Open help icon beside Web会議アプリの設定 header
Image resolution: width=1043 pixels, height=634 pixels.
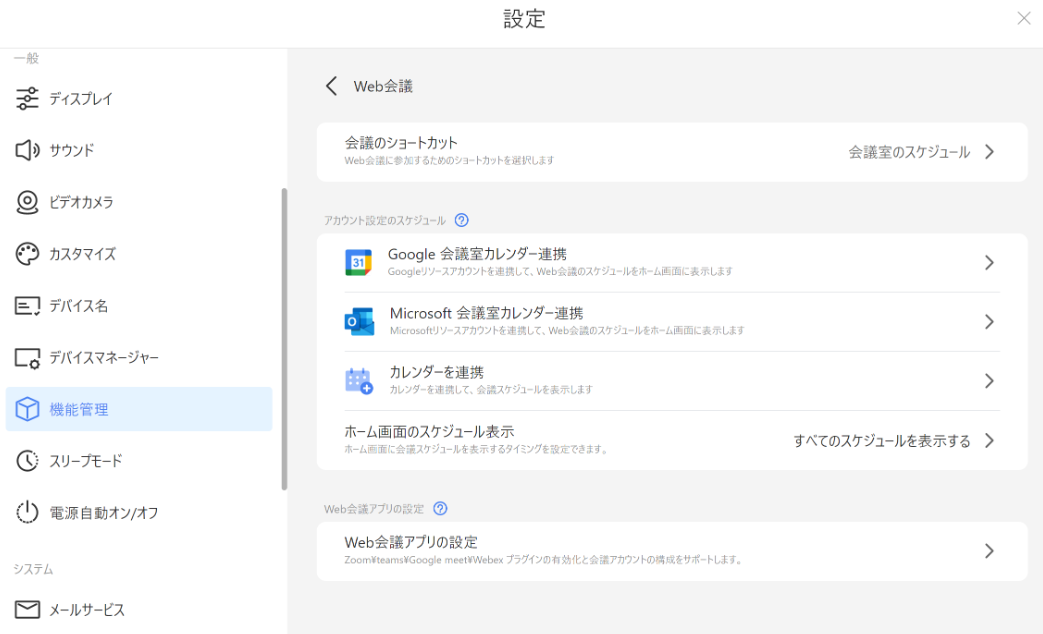pyautogui.click(x=440, y=509)
